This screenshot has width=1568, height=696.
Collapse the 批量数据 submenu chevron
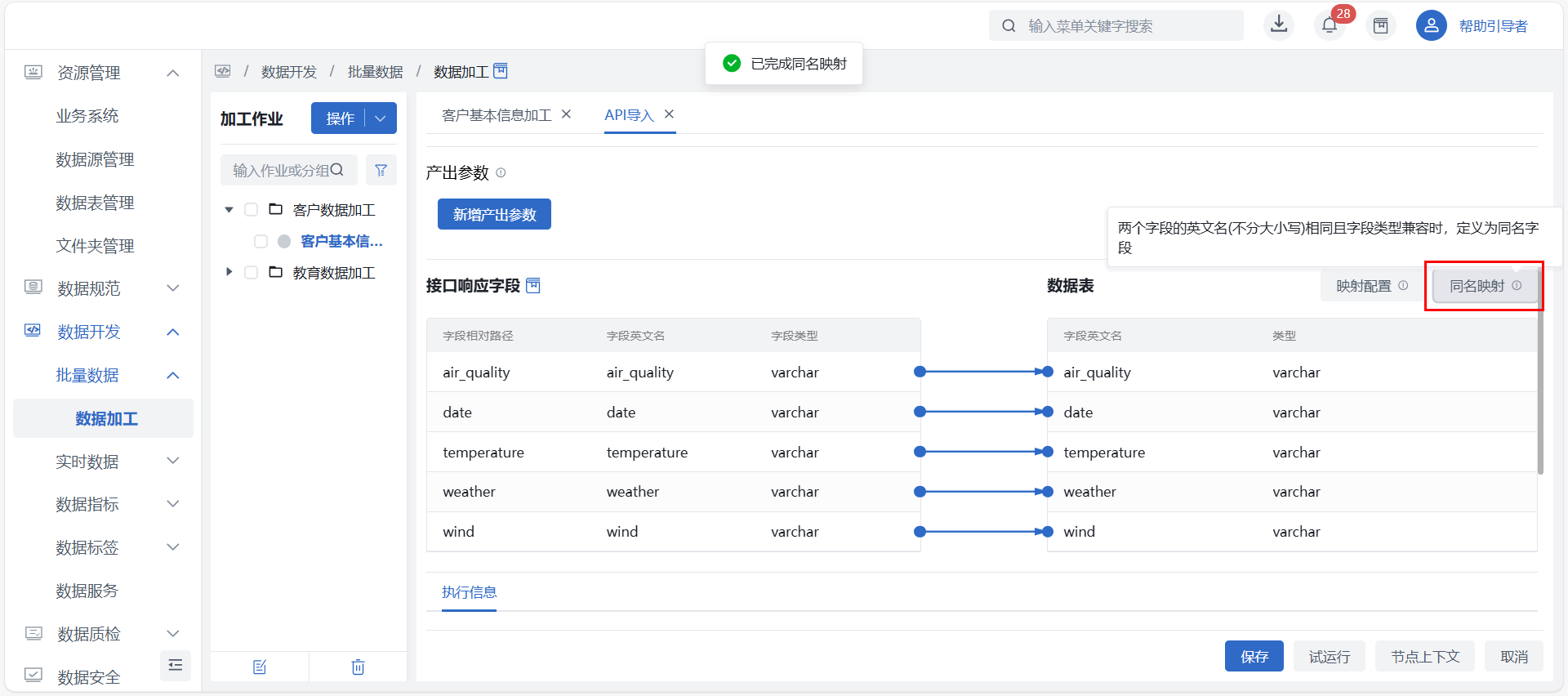(172, 375)
